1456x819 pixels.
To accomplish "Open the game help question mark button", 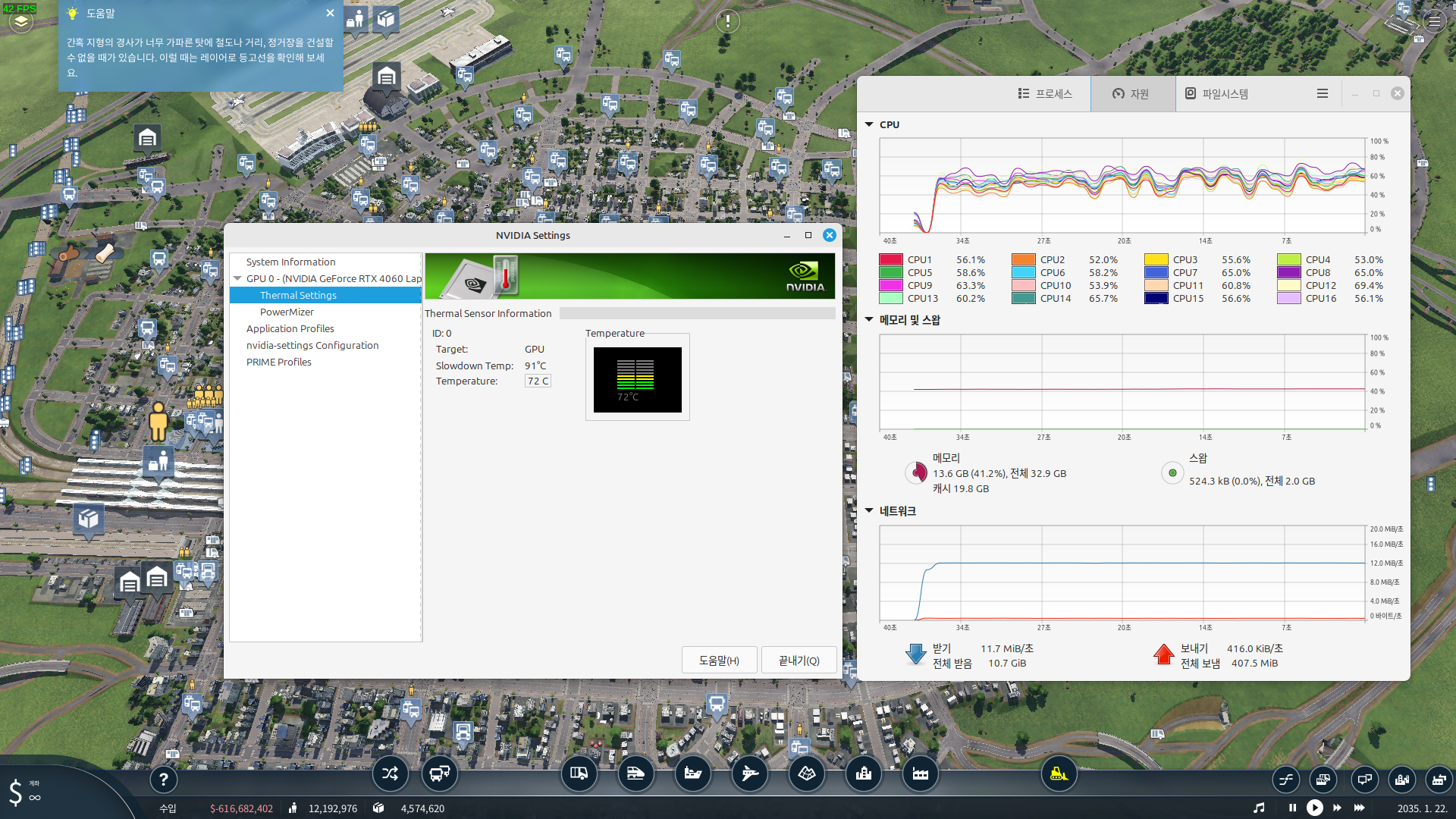I will [x=163, y=779].
